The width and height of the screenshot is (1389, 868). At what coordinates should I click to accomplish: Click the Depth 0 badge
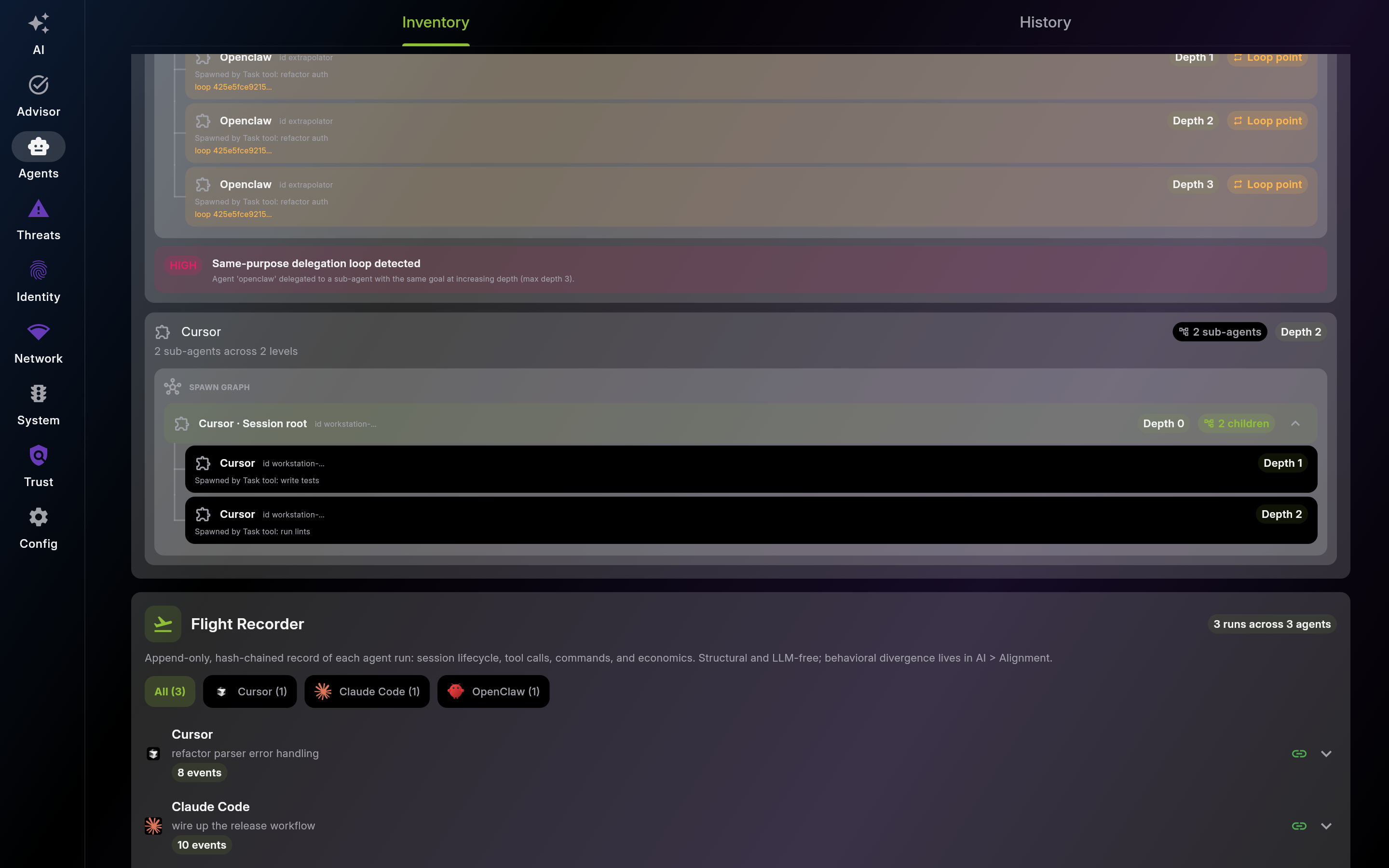click(x=1163, y=424)
